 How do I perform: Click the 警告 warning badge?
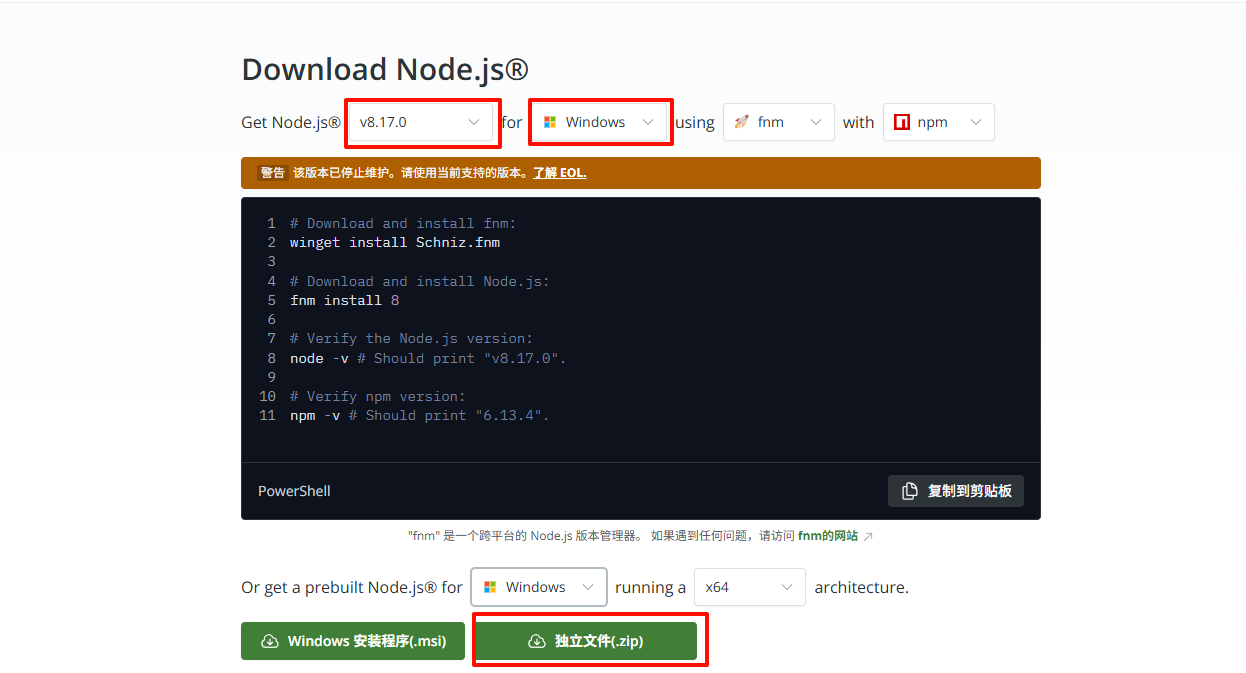273,173
